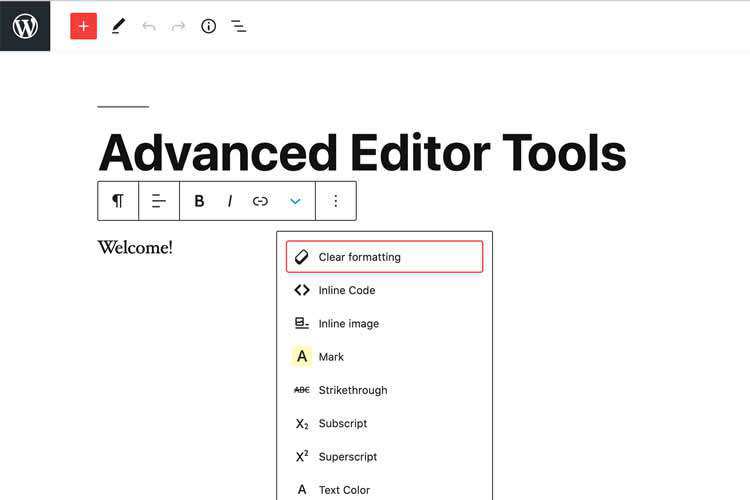
Task: Insert a link with the link icon
Action: coord(260,201)
